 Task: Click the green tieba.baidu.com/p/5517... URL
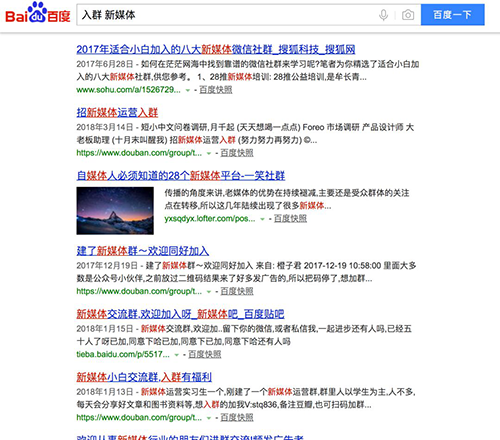pos(123,354)
